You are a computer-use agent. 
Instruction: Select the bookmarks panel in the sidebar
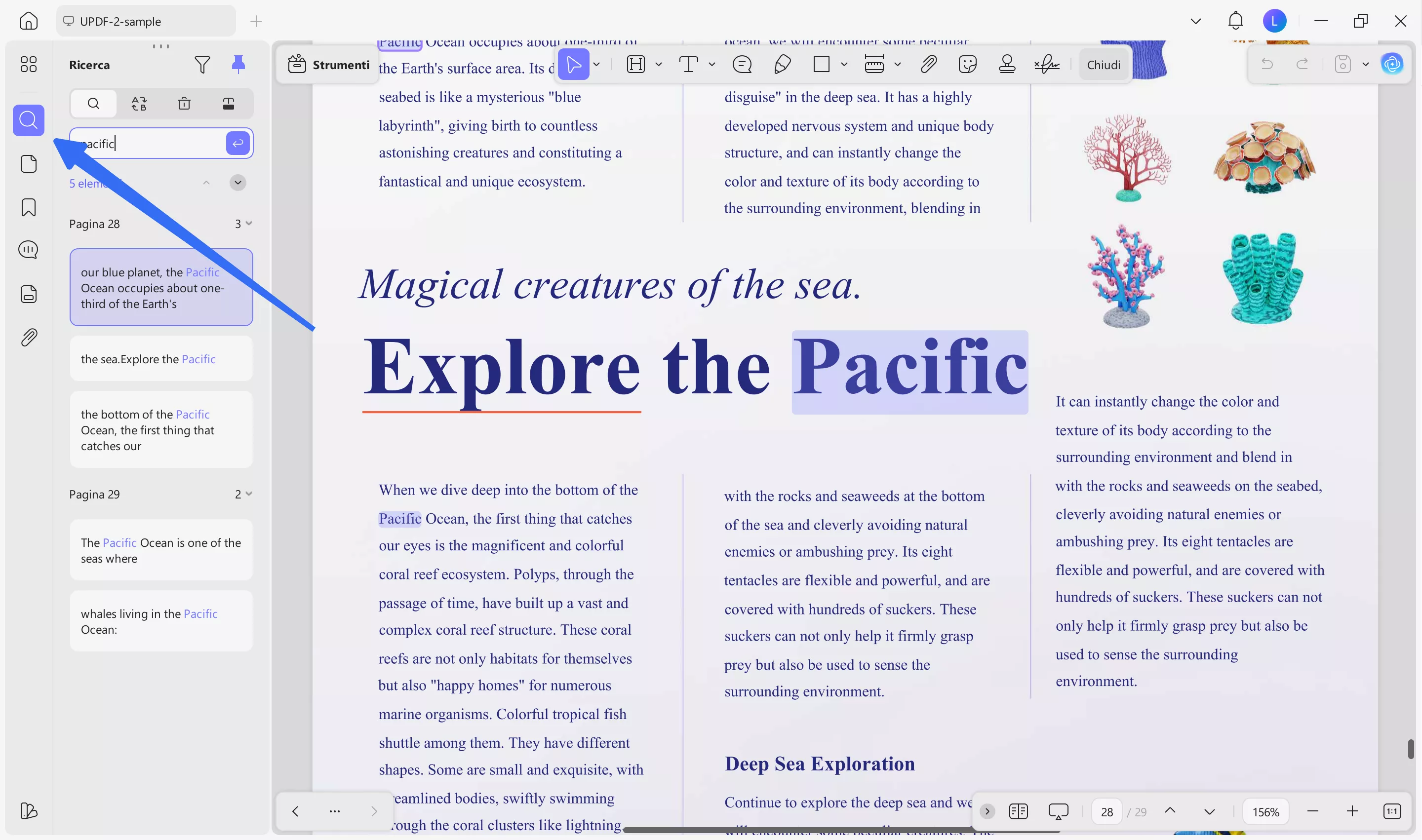click(x=28, y=208)
